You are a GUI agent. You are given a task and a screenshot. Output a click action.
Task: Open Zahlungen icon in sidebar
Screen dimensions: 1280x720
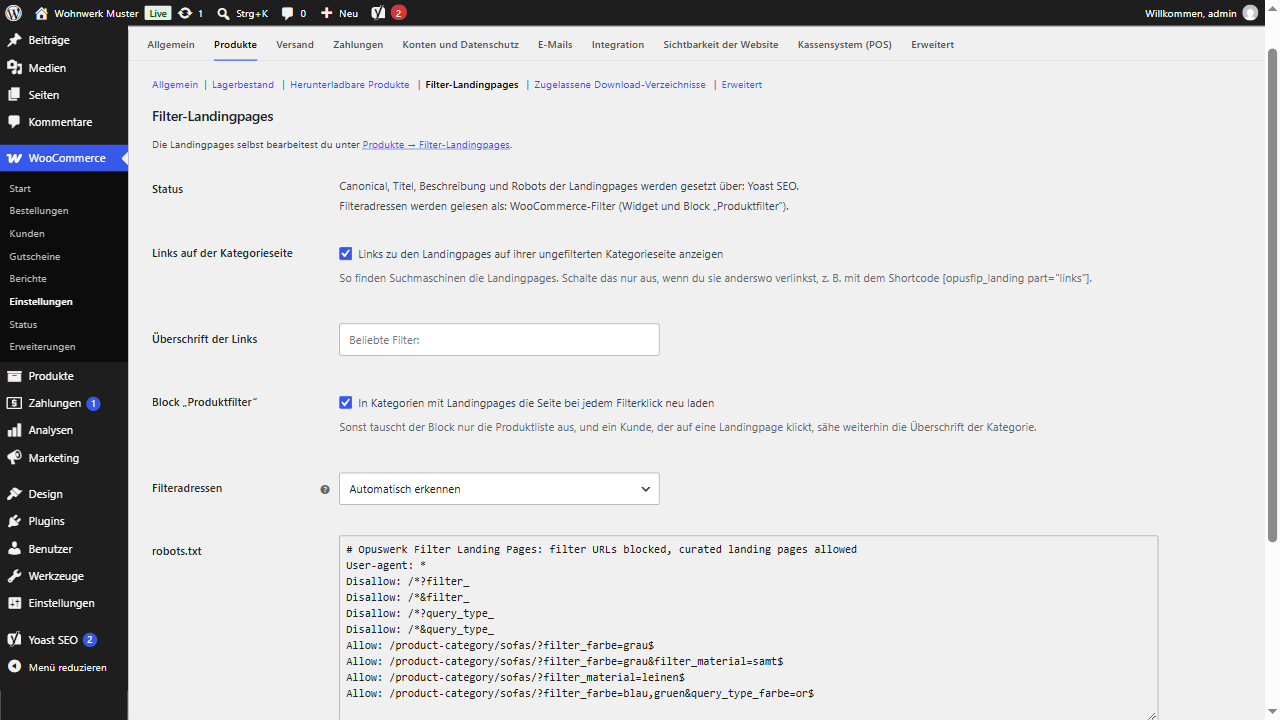coord(14,403)
